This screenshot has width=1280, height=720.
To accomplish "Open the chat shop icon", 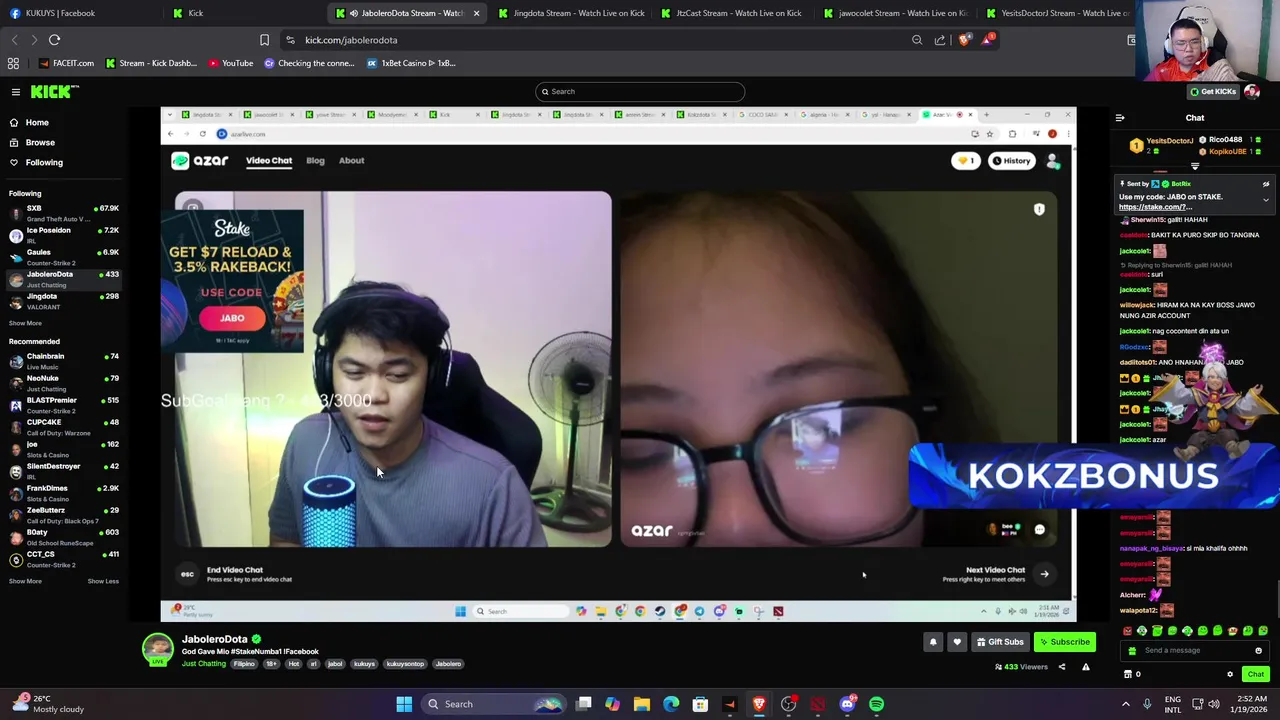I will [x=1129, y=674].
